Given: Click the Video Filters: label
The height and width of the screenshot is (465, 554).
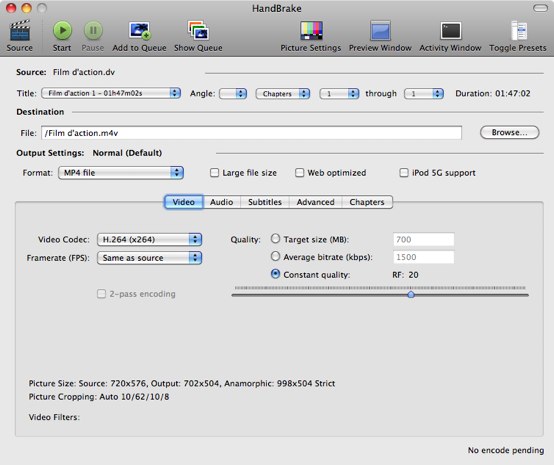Looking at the screenshot, I should [x=54, y=417].
